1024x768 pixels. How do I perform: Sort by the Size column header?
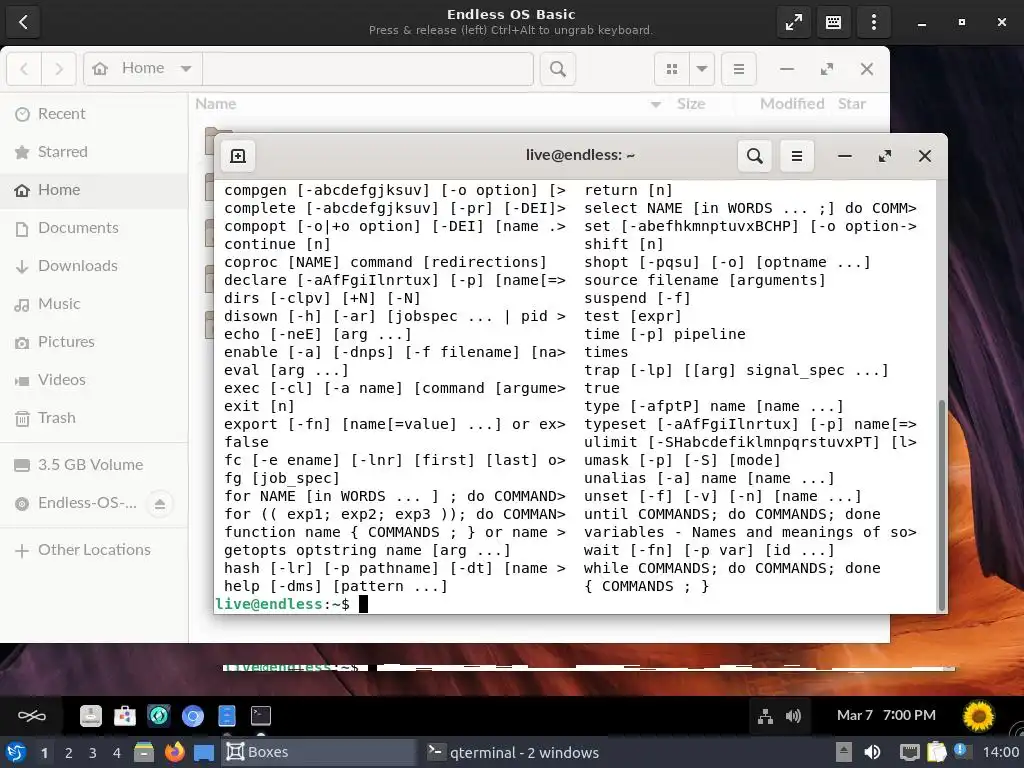tap(691, 104)
